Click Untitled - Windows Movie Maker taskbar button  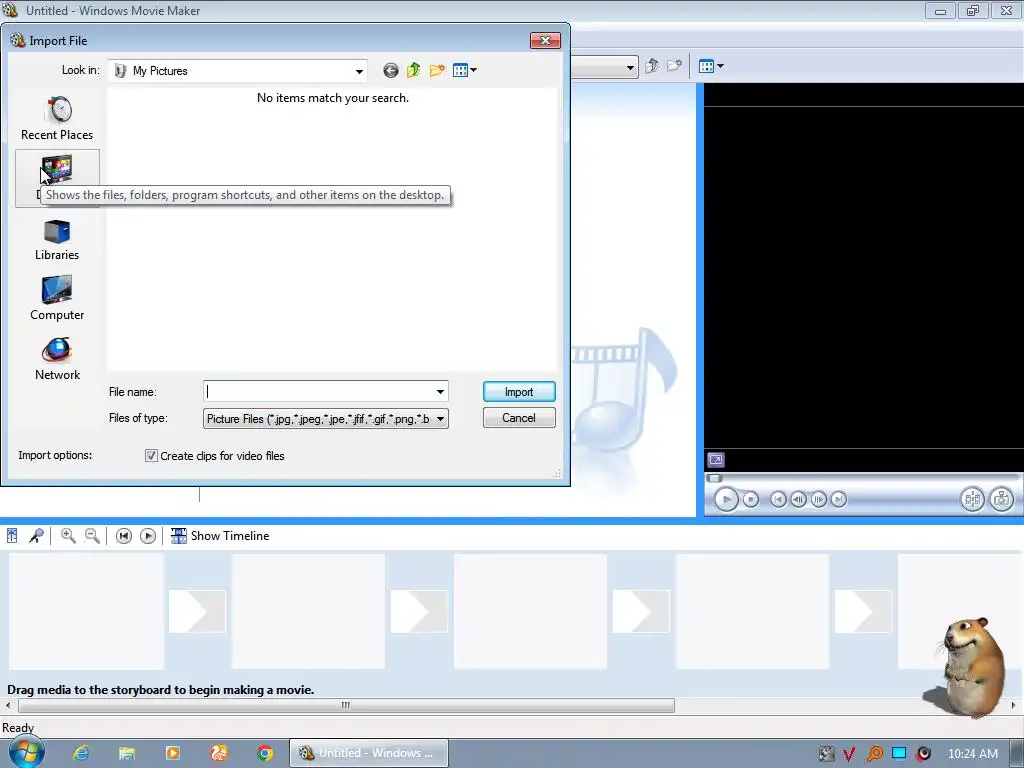pos(369,754)
